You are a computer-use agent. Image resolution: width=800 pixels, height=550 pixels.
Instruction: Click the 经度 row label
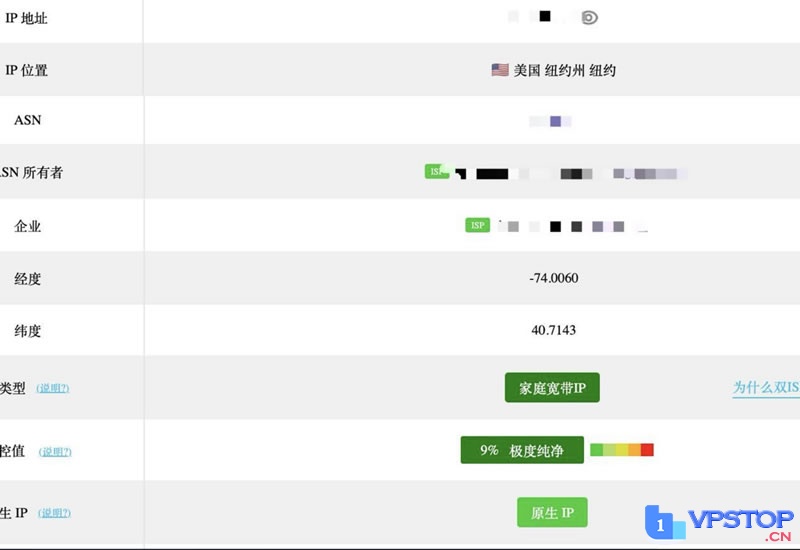(x=28, y=279)
